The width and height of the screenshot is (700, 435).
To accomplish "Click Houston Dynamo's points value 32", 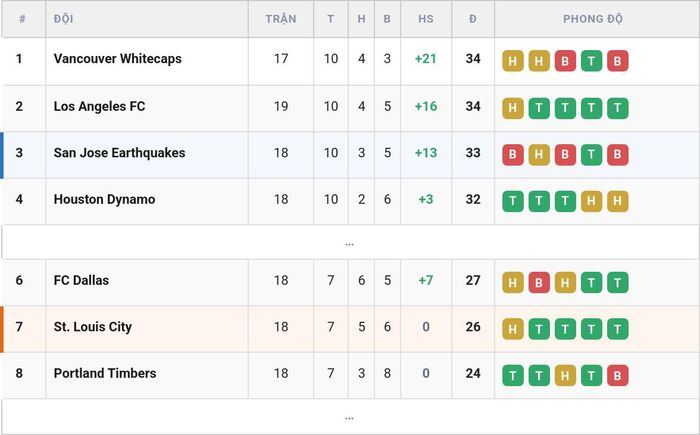I will click(x=473, y=199).
